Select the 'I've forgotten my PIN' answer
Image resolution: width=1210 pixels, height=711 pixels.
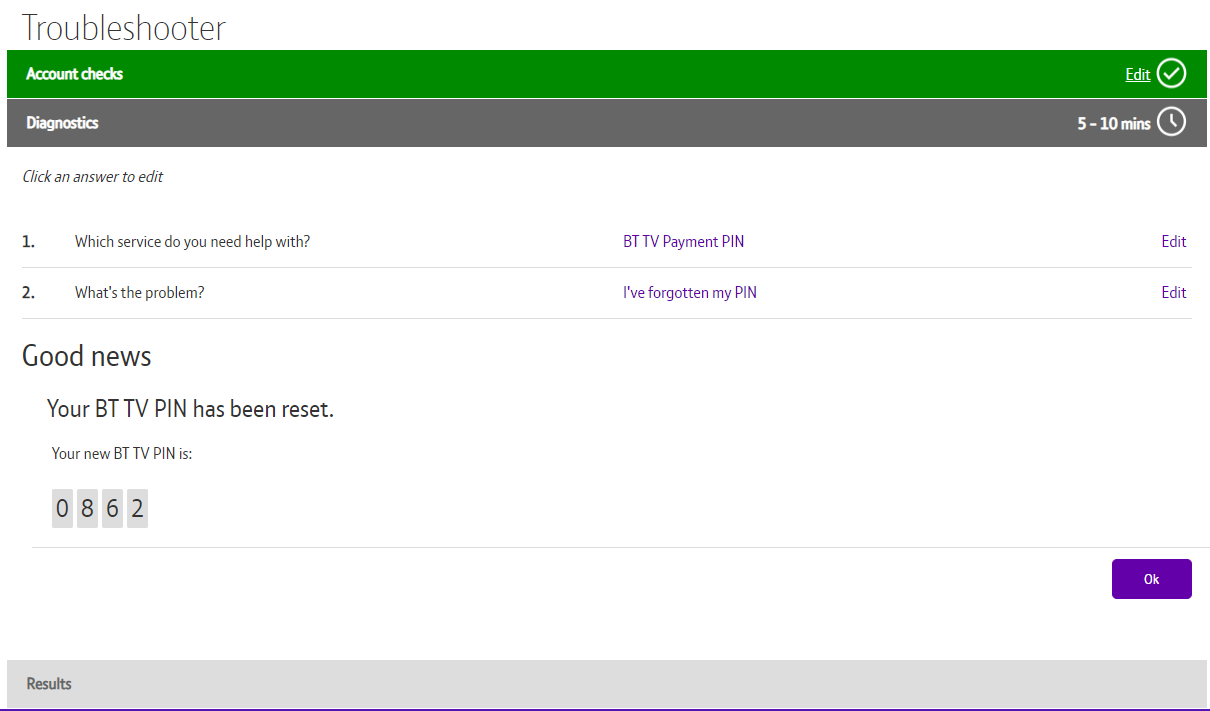(x=689, y=293)
